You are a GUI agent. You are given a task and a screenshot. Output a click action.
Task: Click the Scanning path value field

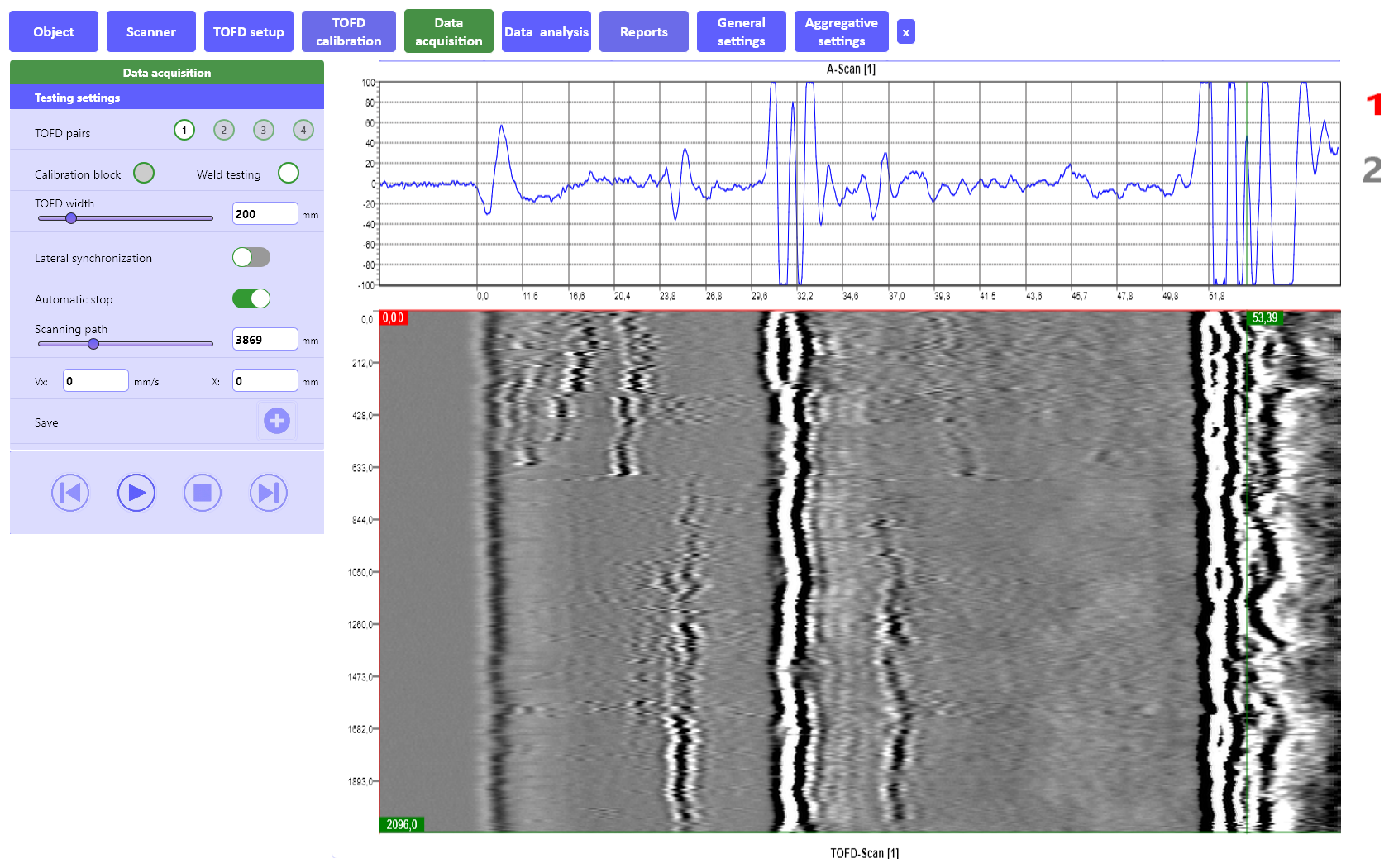click(265, 340)
